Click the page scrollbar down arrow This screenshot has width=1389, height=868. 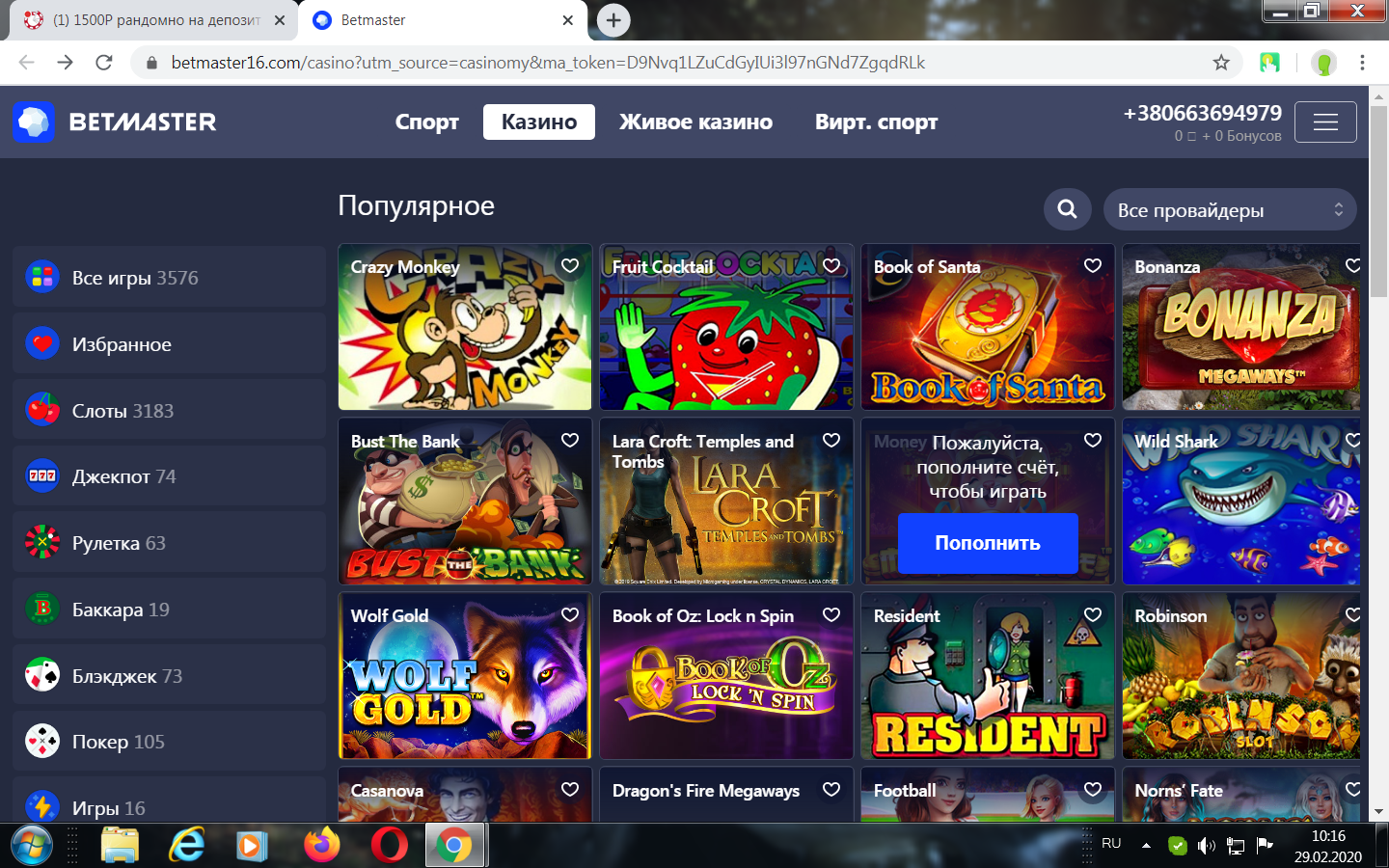click(1378, 813)
